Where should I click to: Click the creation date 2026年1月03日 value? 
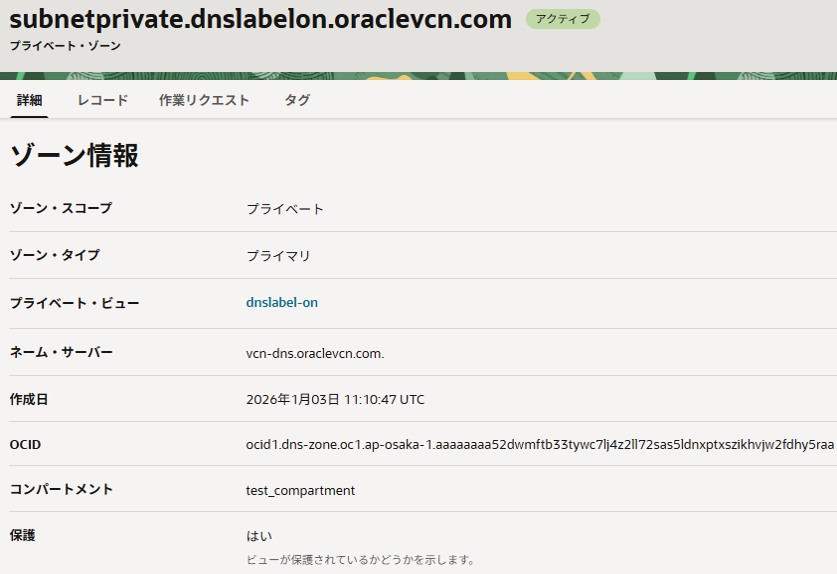point(335,399)
